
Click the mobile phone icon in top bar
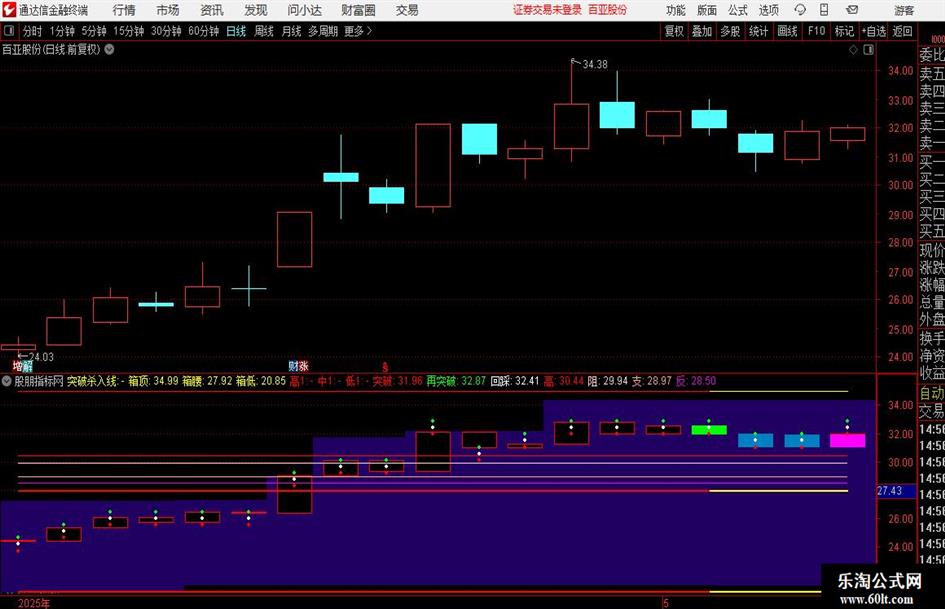pyautogui.click(x=824, y=10)
